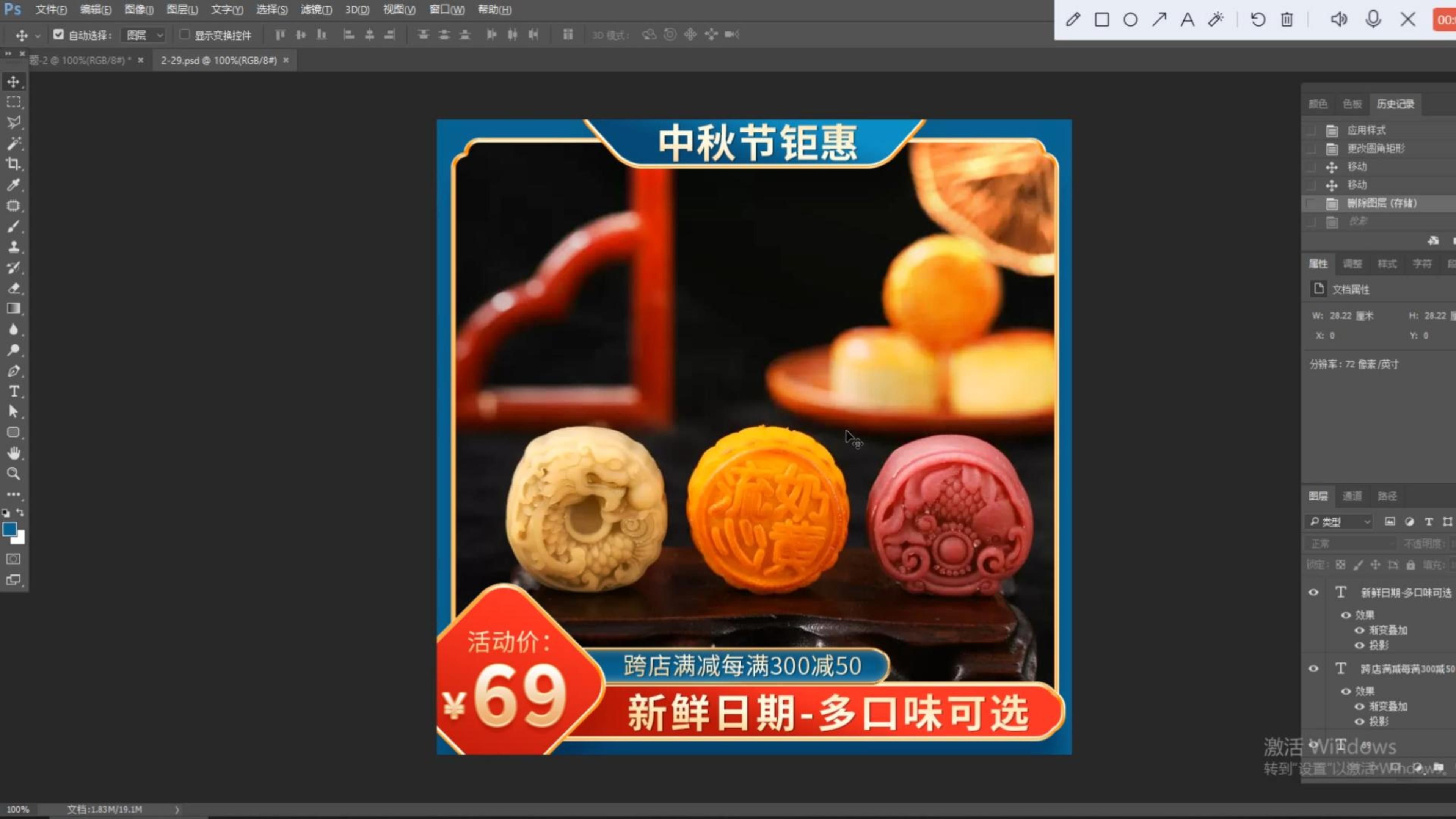Image resolution: width=1456 pixels, height=819 pixels.
Task: Open the layer filter 类型 dropdown
Action: point(1341,522)
